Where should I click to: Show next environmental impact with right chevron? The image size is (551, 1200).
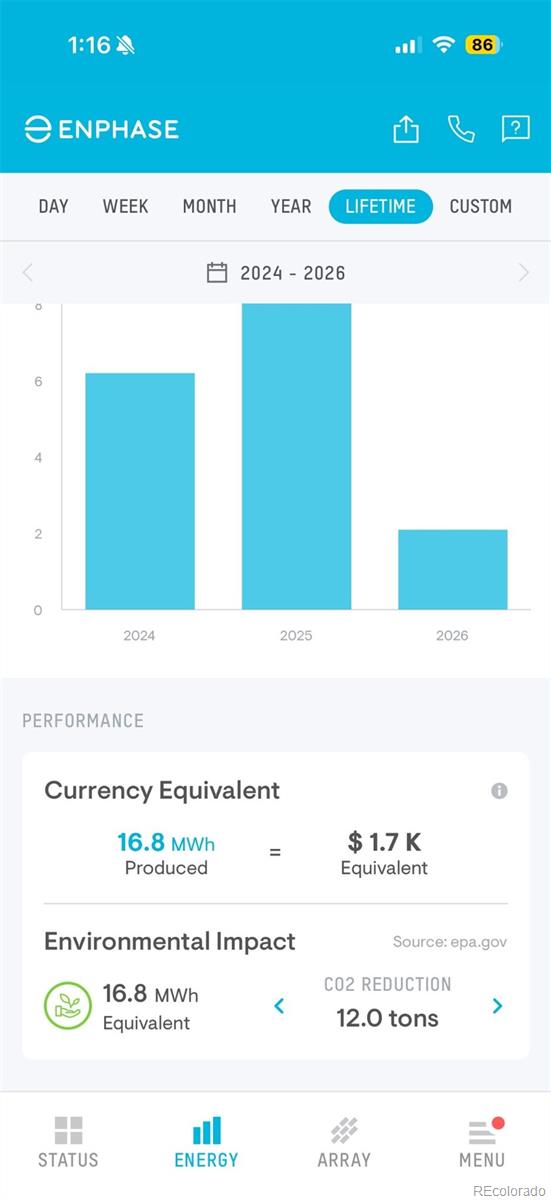tap(497, 1006)
